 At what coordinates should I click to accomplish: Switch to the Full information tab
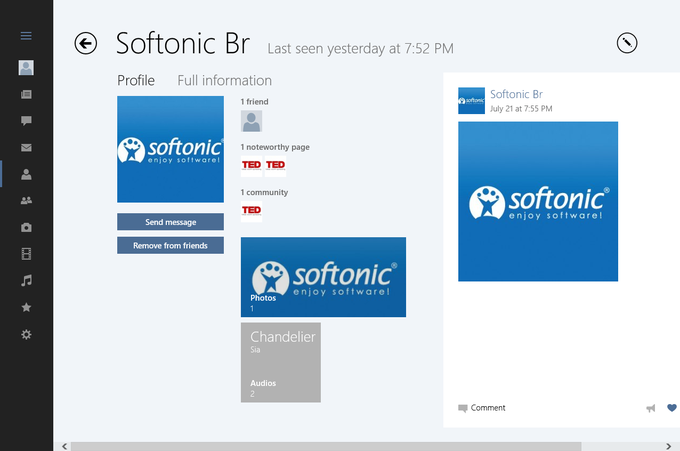coord(225,81)
